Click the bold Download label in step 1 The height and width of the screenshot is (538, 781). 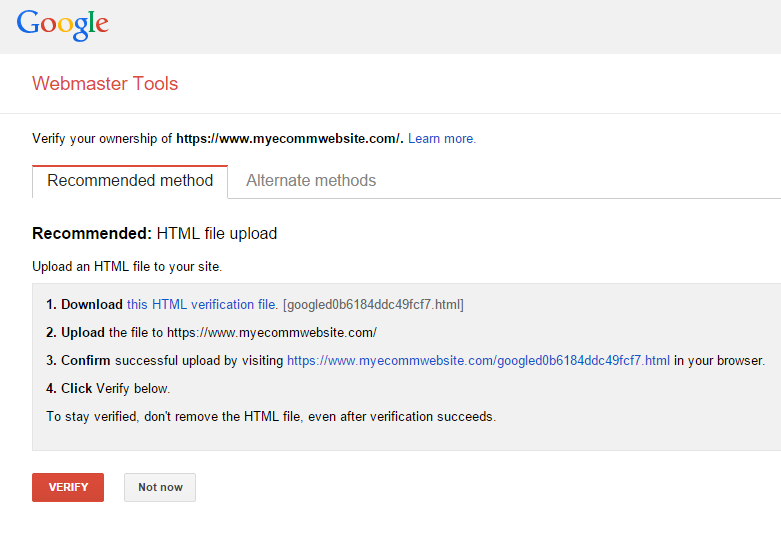pyautogui.click(x=91, y=305)
